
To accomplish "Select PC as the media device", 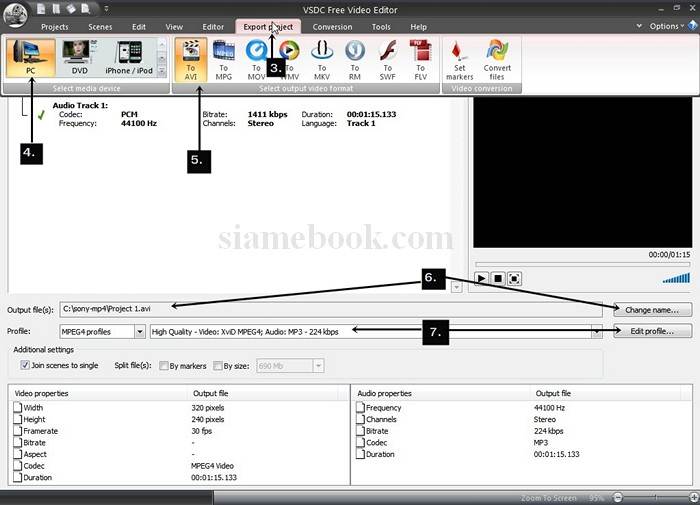I will (31, 58).
